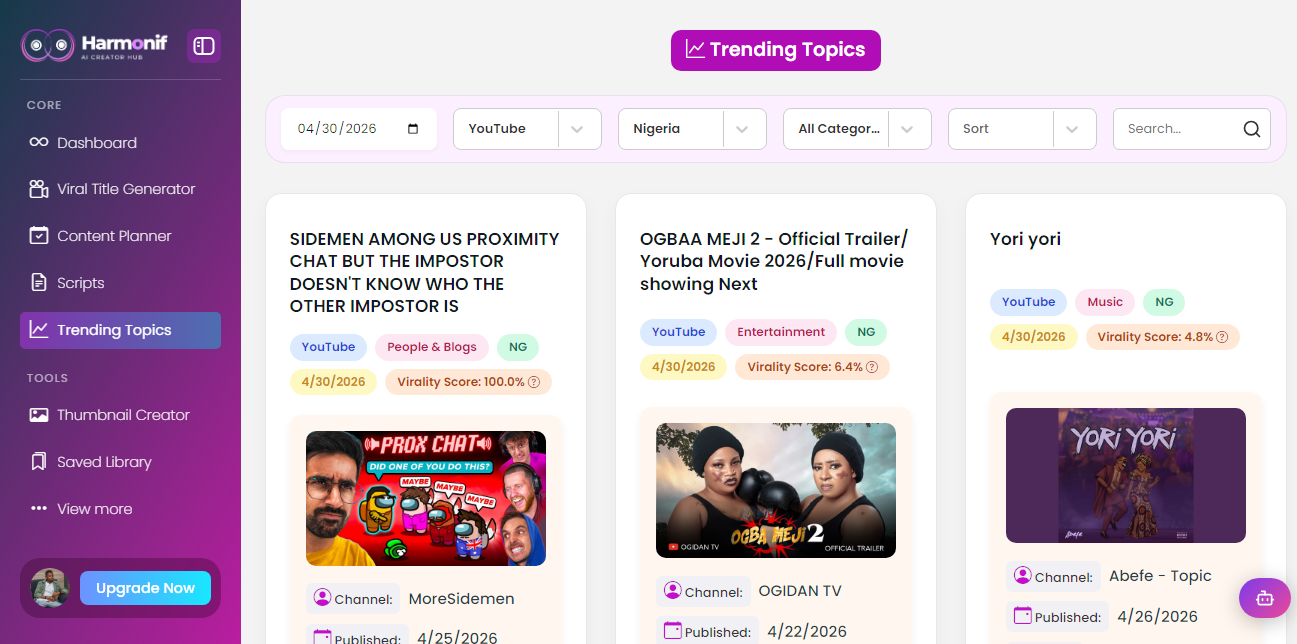1297x644 pixels.
Task: Click the Upgrade Now button
Action: pyautogui.click(x=145, y=588)
